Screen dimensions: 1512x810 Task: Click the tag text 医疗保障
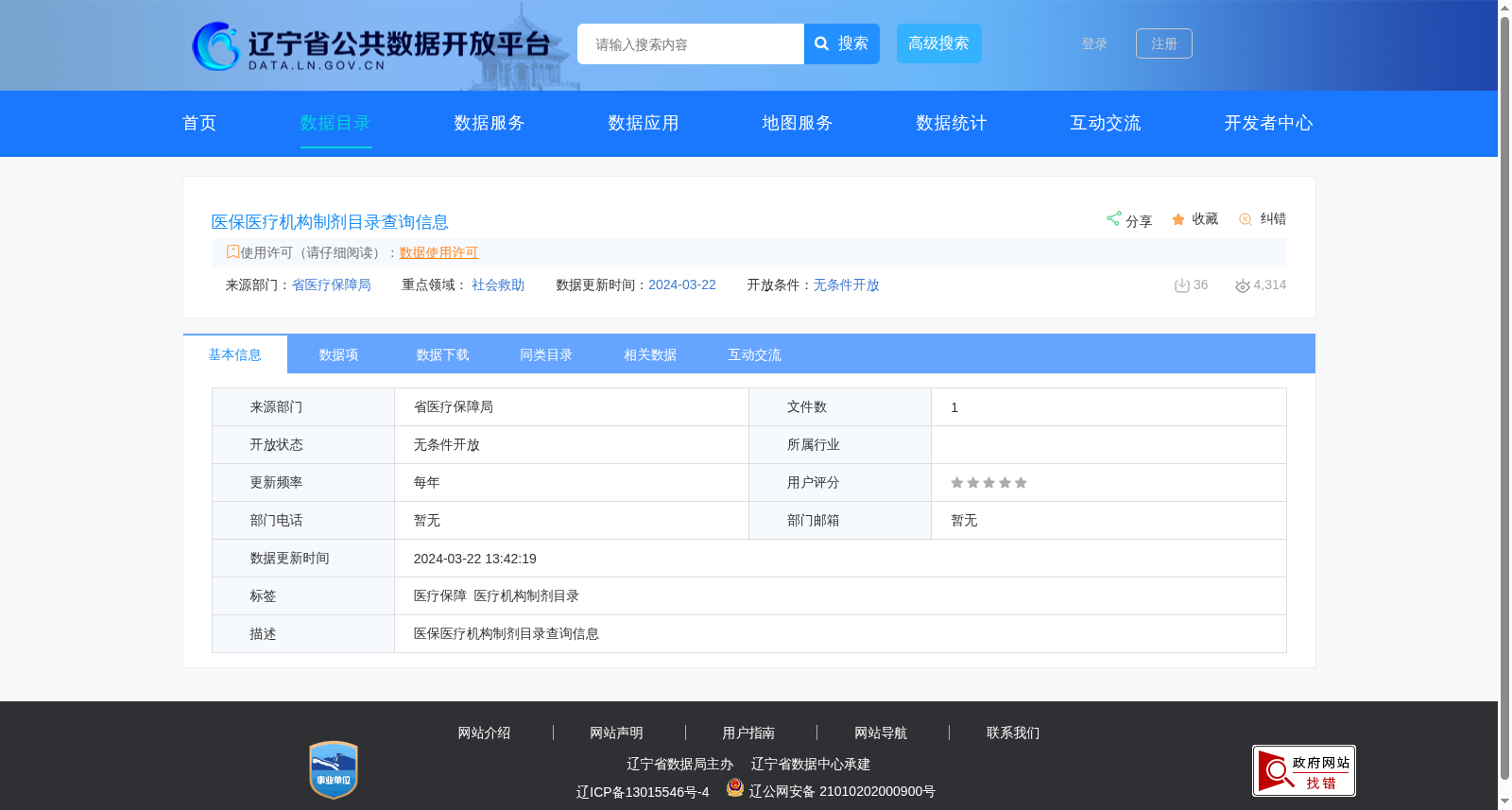pyautogui.click(x=440, y=595)
